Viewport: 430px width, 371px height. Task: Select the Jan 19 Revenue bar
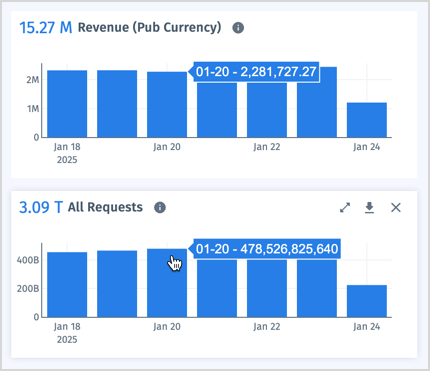[x=117, y=104]
